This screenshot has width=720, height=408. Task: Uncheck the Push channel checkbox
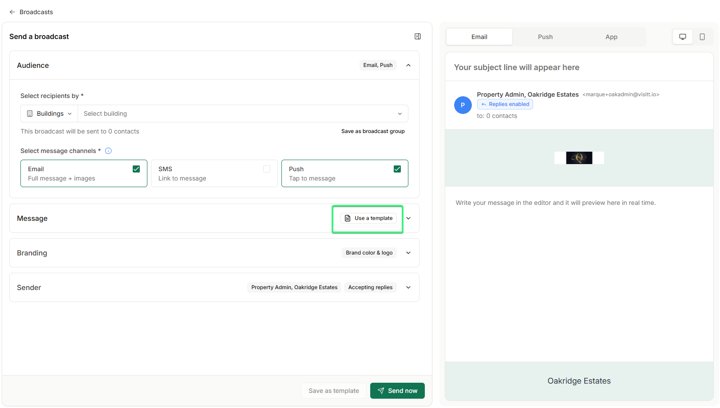click(397, 169)
